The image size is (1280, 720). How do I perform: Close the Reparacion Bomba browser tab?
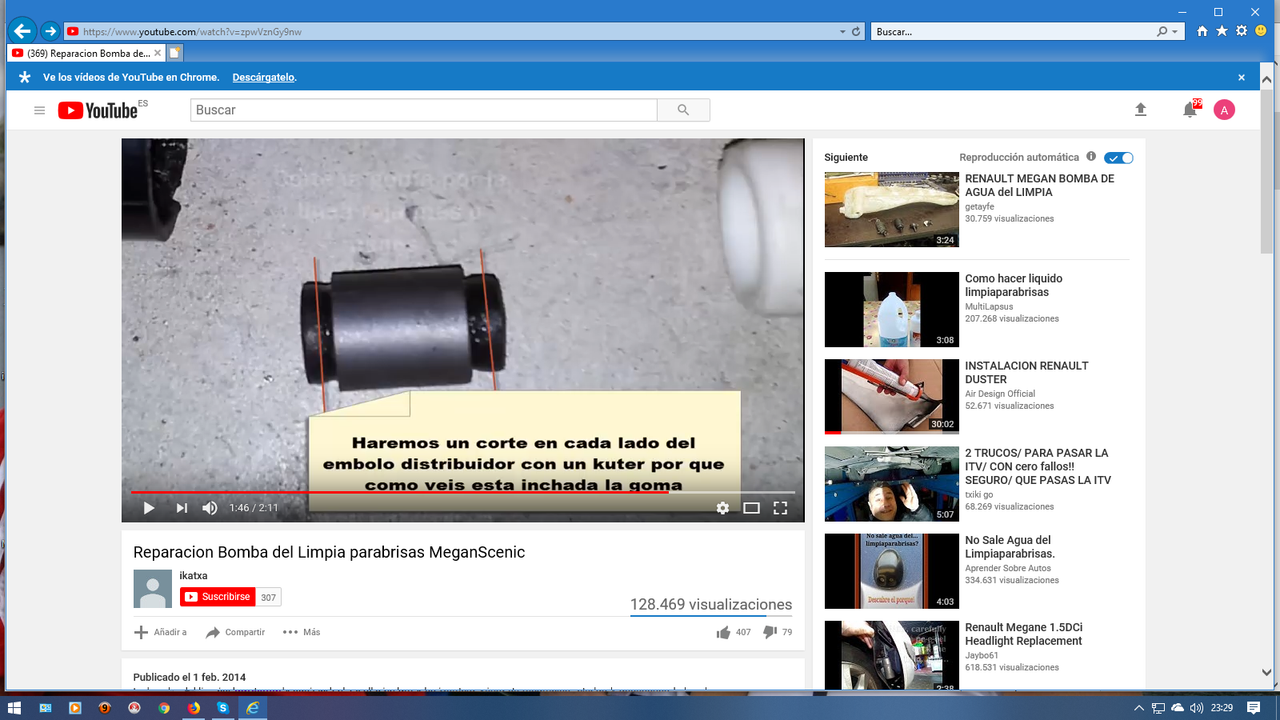click(157, 53)
